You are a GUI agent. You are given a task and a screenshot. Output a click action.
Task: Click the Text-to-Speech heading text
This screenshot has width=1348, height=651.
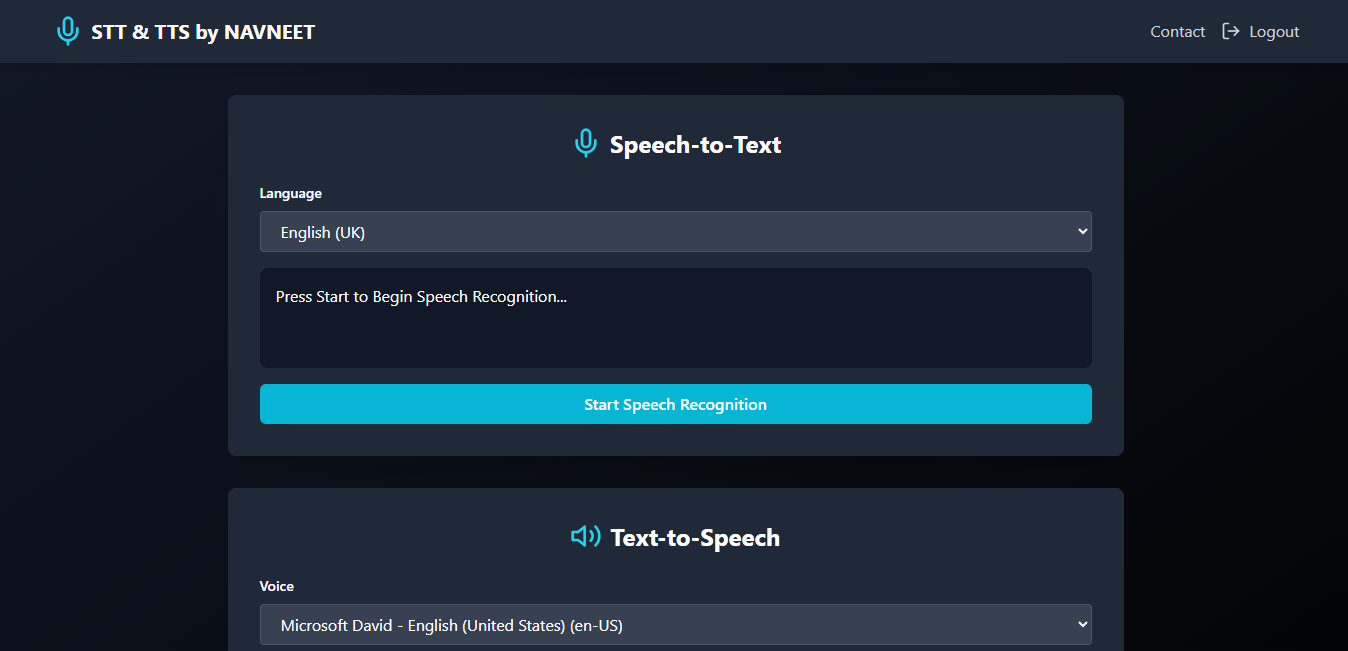point(695,538)
